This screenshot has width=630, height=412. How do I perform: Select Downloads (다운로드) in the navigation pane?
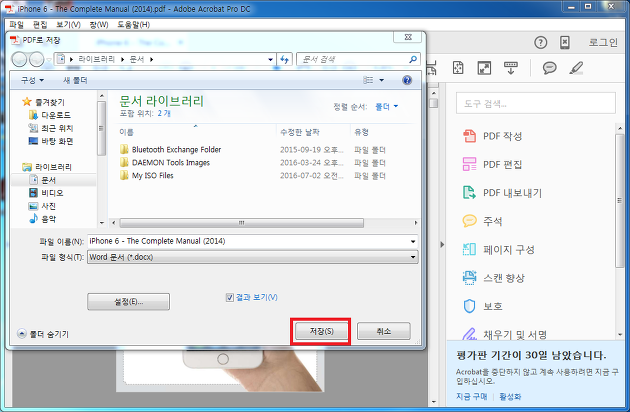(50, 115)
